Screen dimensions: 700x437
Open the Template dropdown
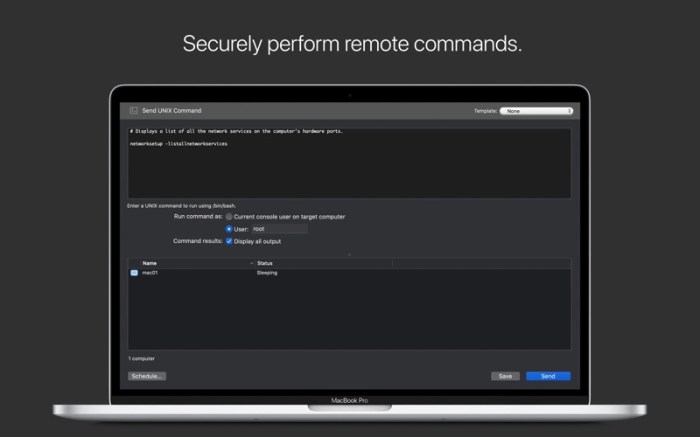click(536, 111)
